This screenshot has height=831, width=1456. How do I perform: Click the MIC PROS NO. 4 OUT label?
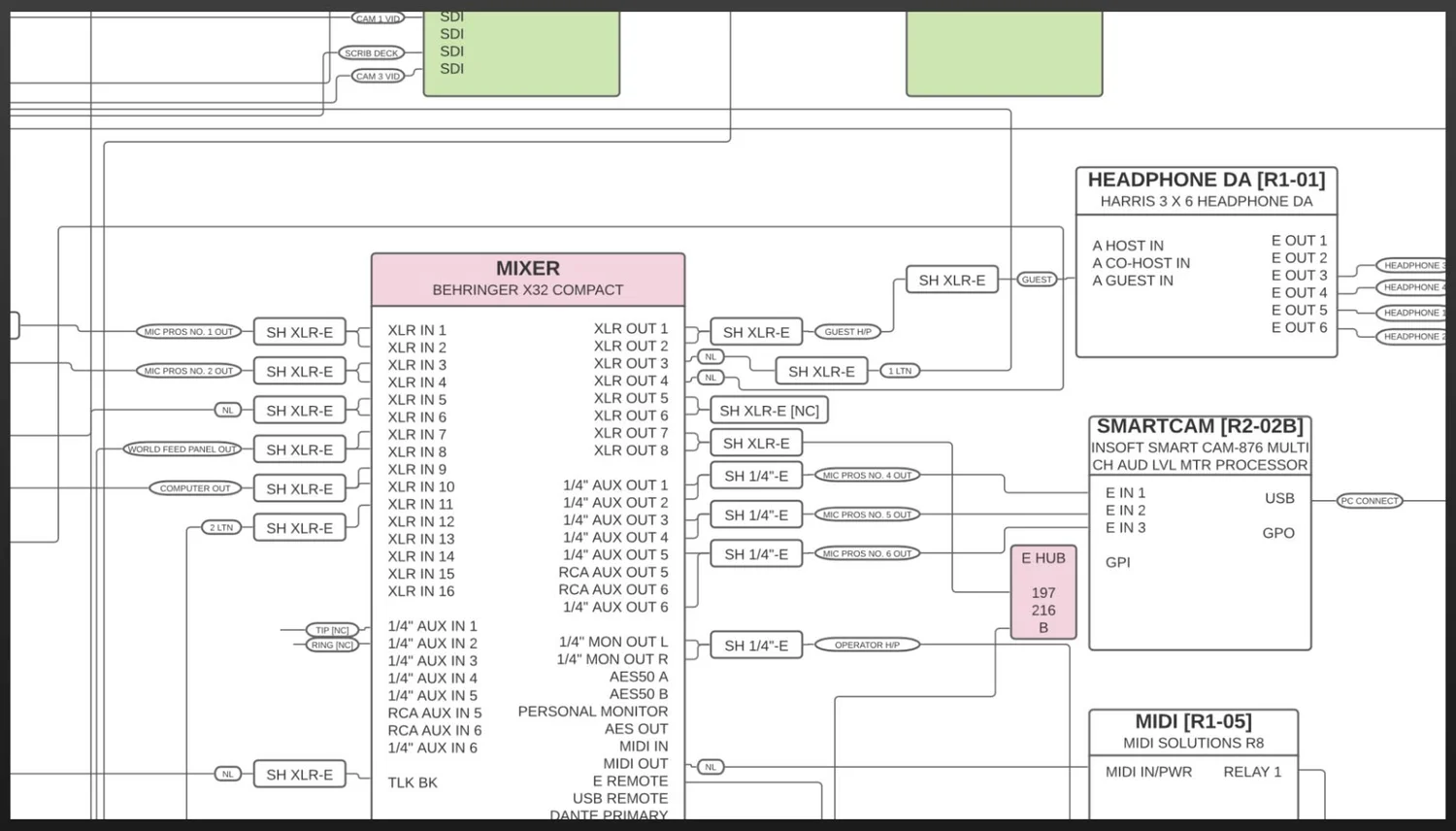tap(867, 476)
